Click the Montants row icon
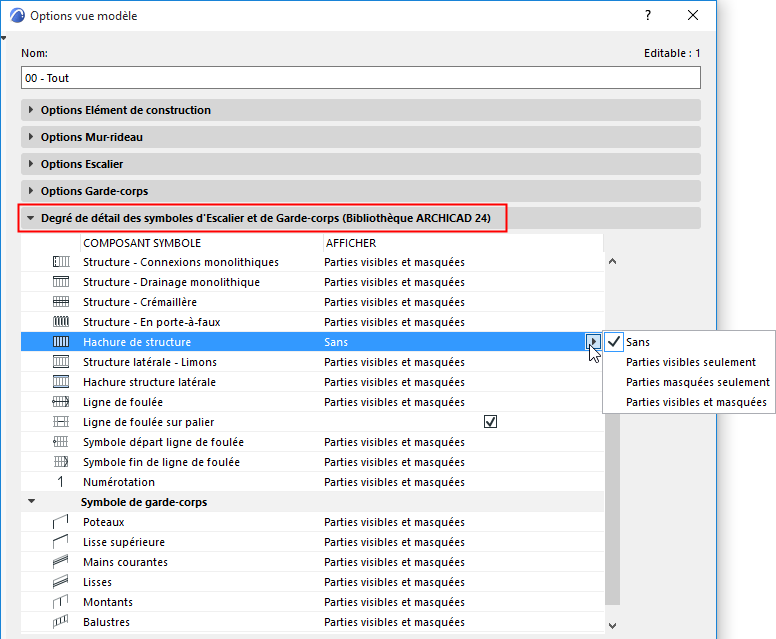Viewport: 776px width, 639px height. point(61,602)
